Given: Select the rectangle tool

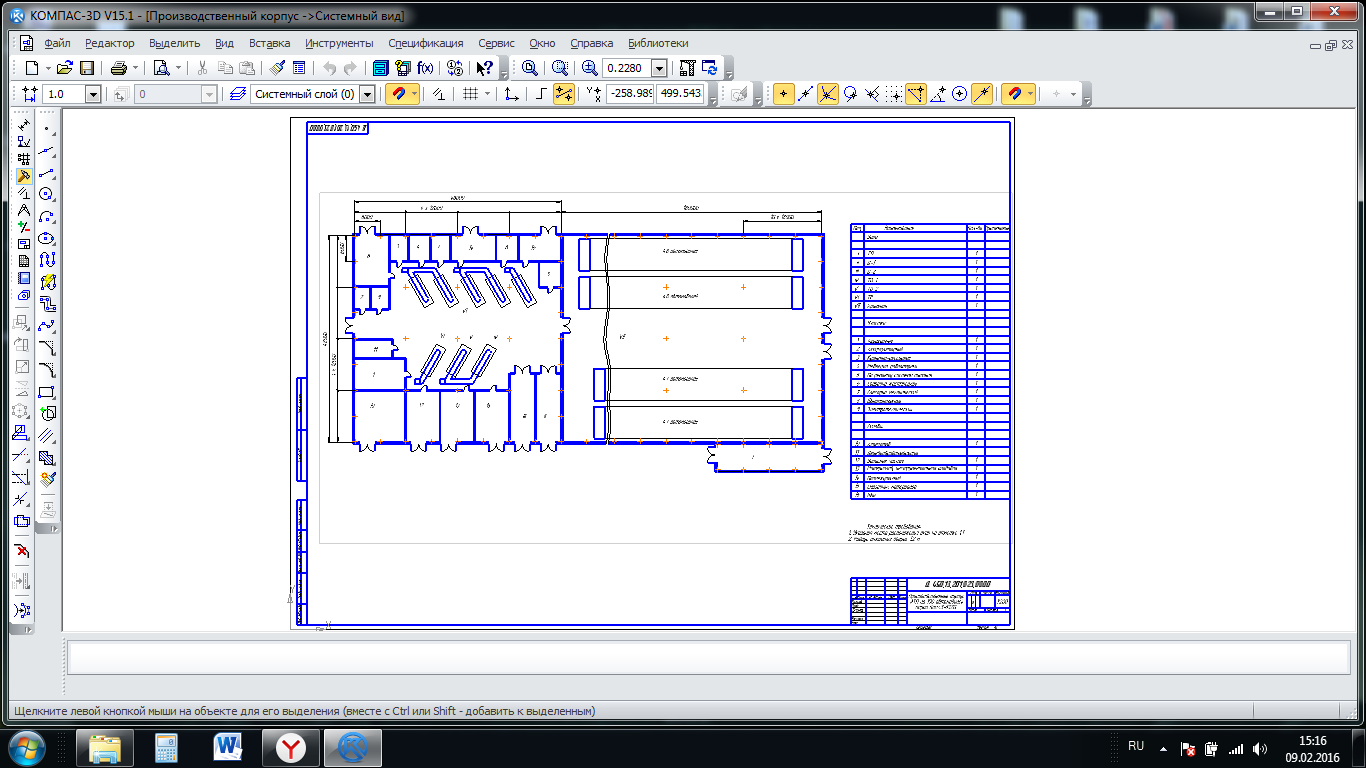Looking at the screenshot, I should click(46, 392).
